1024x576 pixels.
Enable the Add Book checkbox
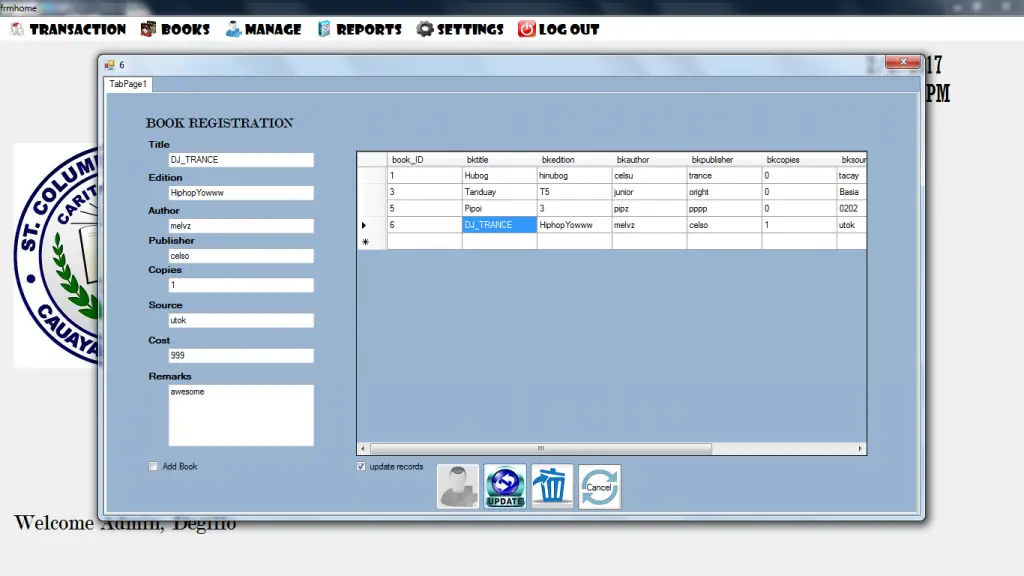pos(153,466)
